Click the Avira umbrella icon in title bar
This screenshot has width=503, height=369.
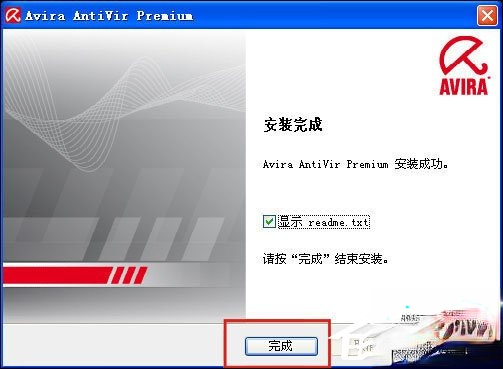(x=13, y=15)
